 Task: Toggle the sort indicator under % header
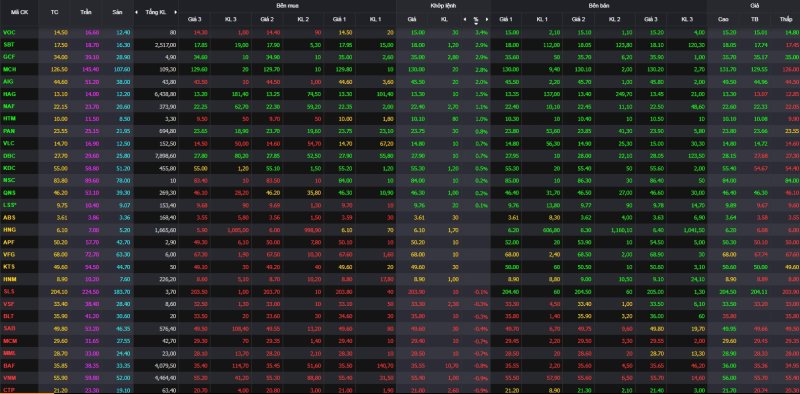click(476, 23)
